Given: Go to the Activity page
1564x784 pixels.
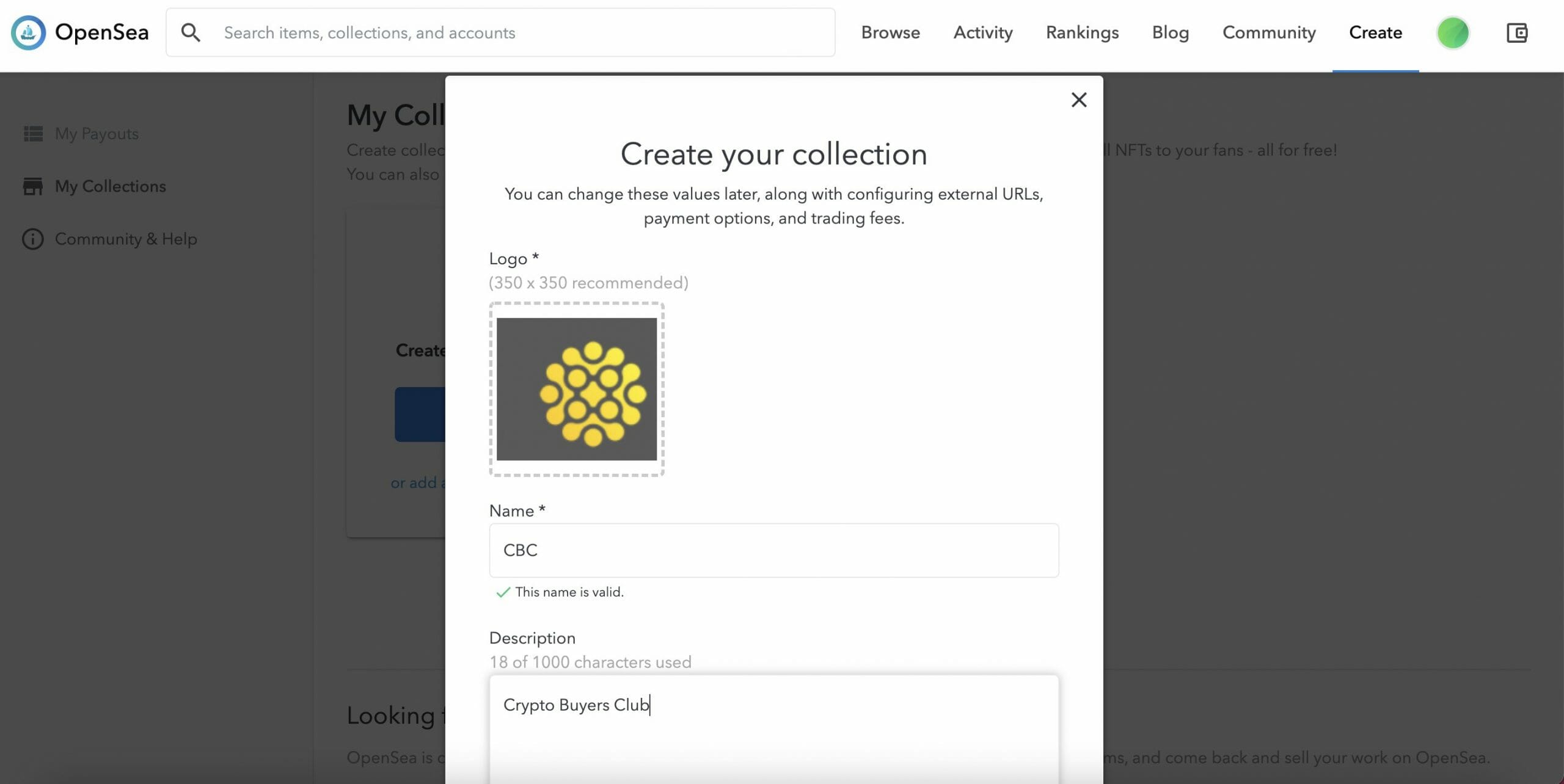Looking at the screenshot, I should [982, 32].
